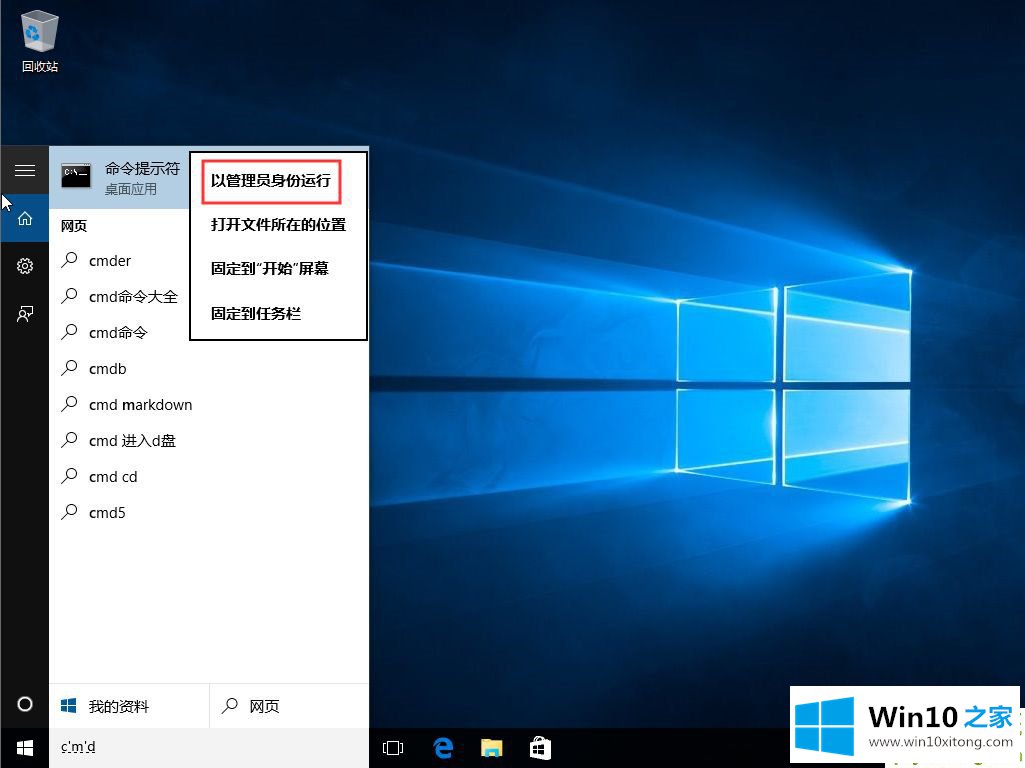Choose the cmd cd suggestion

209,476
